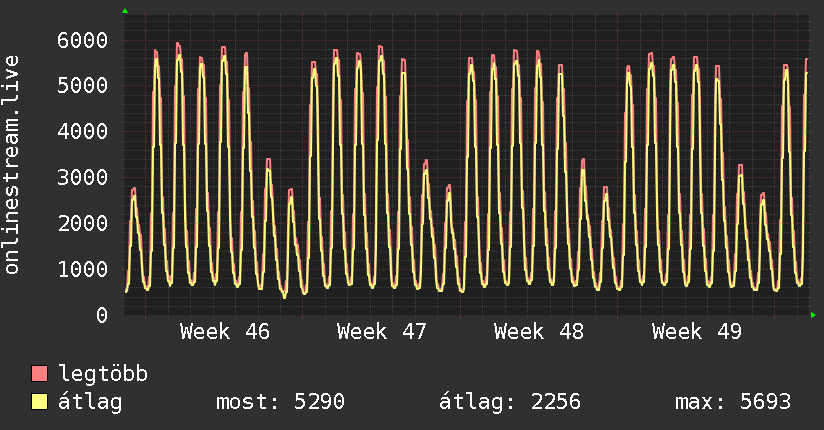The image size is (824, 430).
Task: Click the 5000 y-axis tick label
Action: [x=83, y=85]
